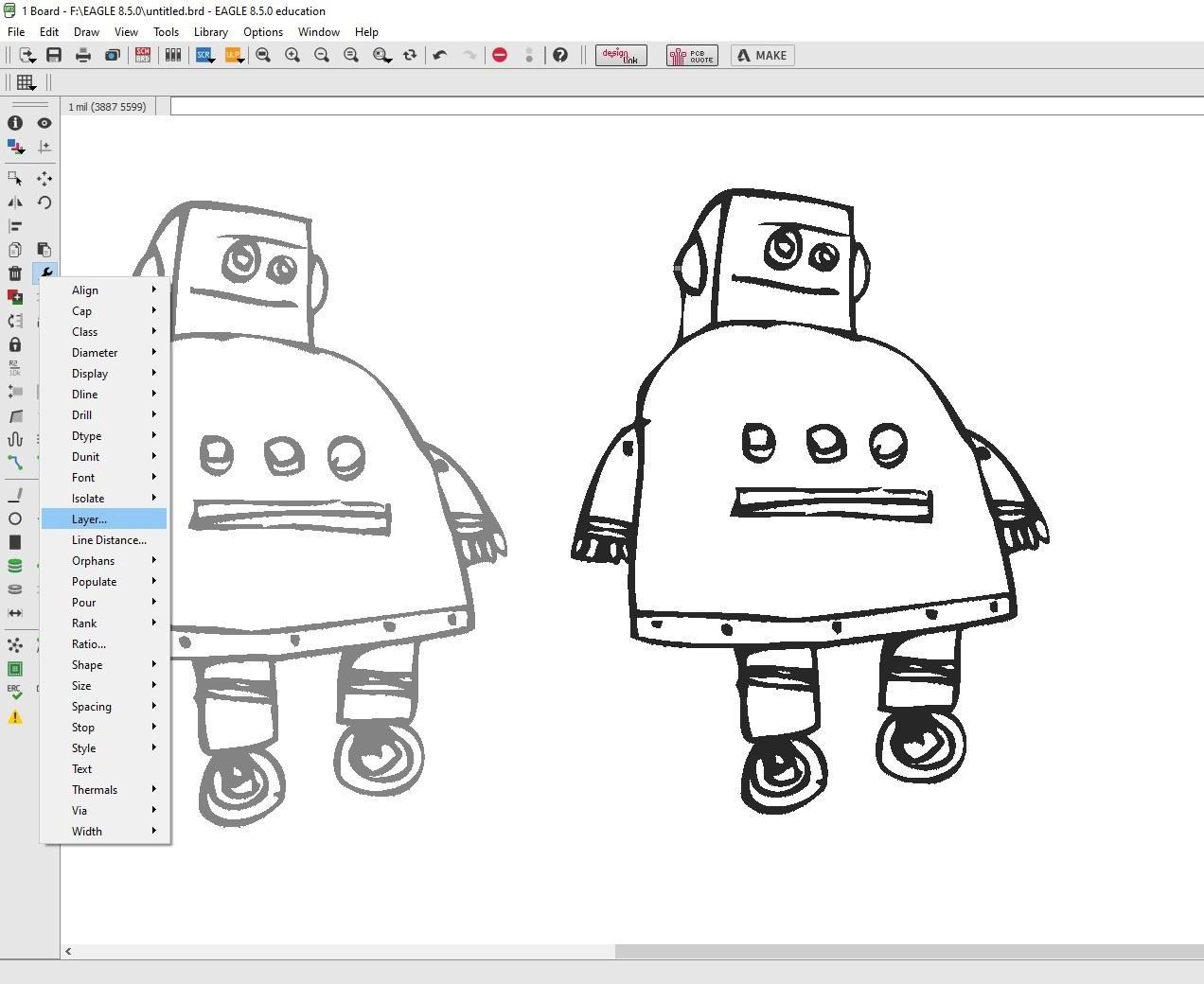Viewport: 1204px width, 984px height.
Task: Expand the Font submenu
Action: click(x=83, y=477)
